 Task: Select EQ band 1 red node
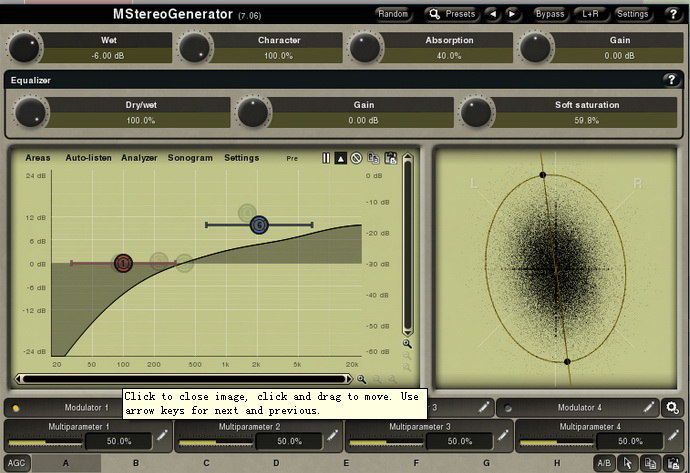coord(123,263)
